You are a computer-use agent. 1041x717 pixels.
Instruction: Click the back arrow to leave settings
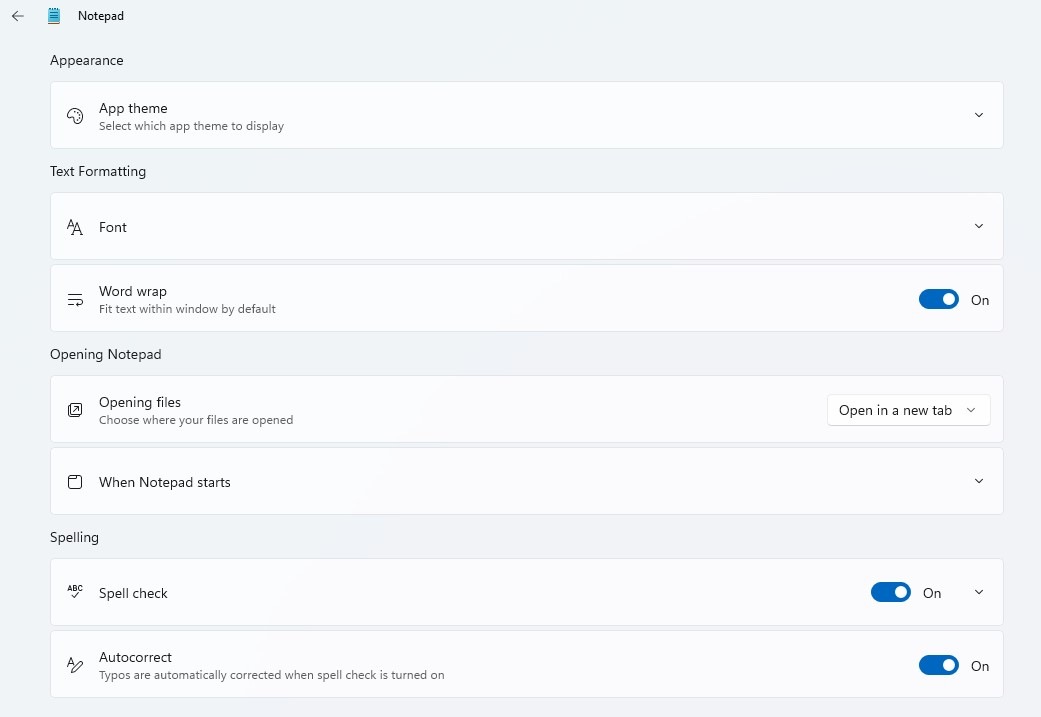tap(16, 15)
